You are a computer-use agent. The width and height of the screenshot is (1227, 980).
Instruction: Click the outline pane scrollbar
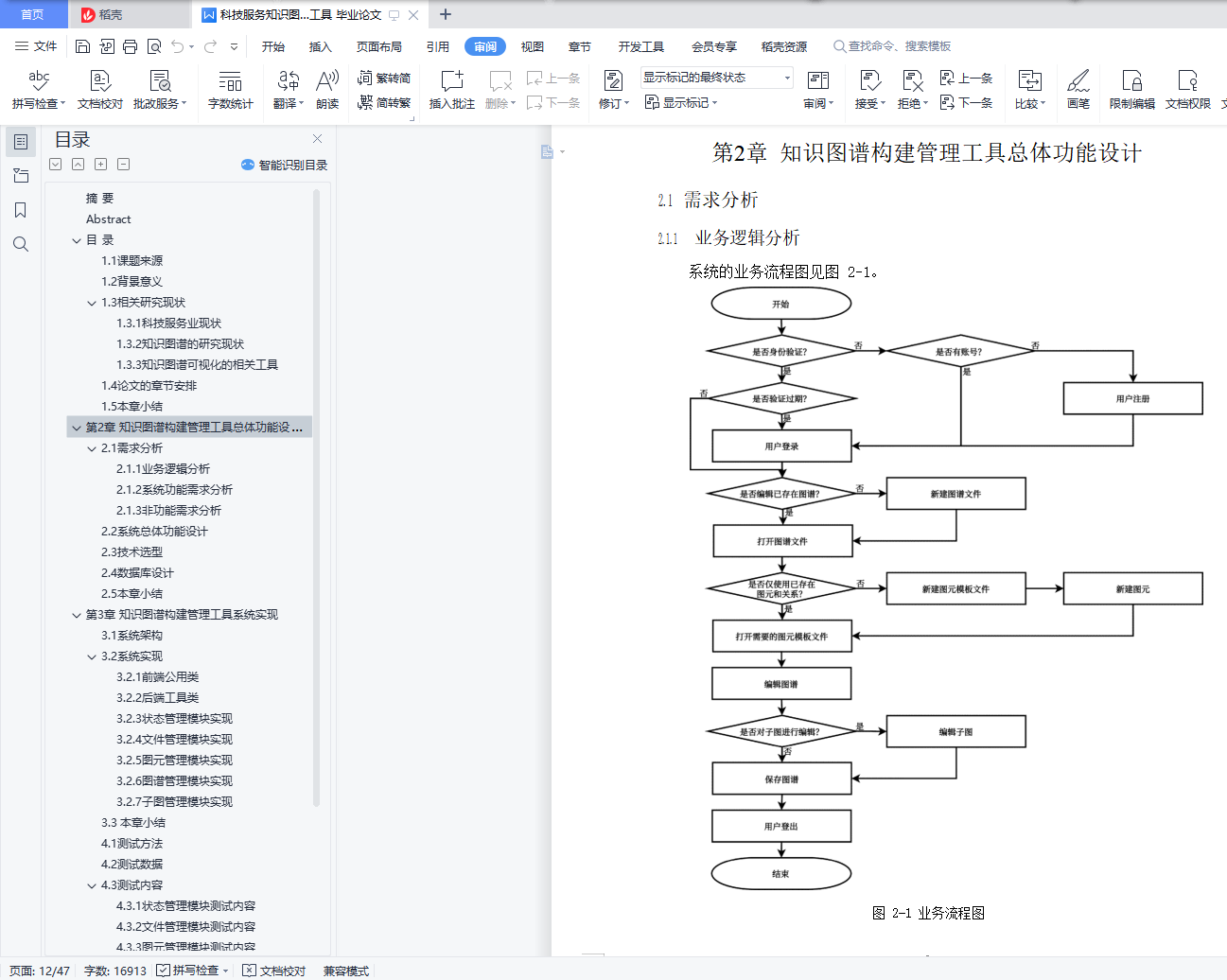[316, 497]
